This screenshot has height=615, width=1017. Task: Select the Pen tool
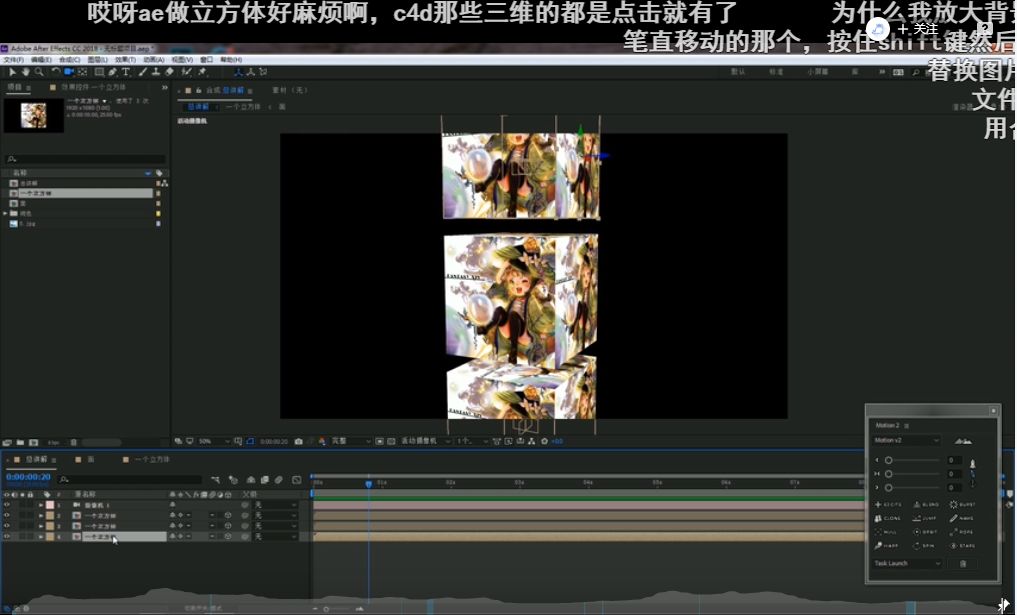pyautogui.click(x=112, y=72)
